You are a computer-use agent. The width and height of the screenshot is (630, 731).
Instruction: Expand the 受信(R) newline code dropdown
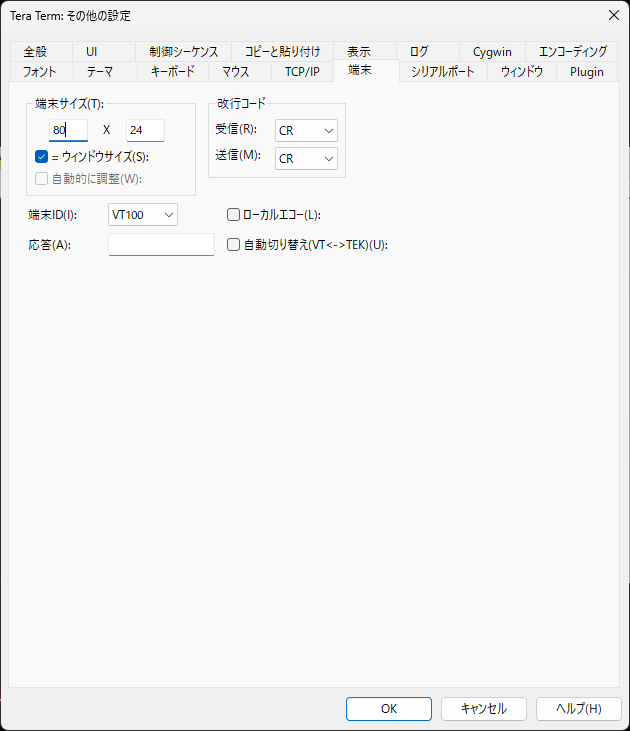click(x=306, y=131)
